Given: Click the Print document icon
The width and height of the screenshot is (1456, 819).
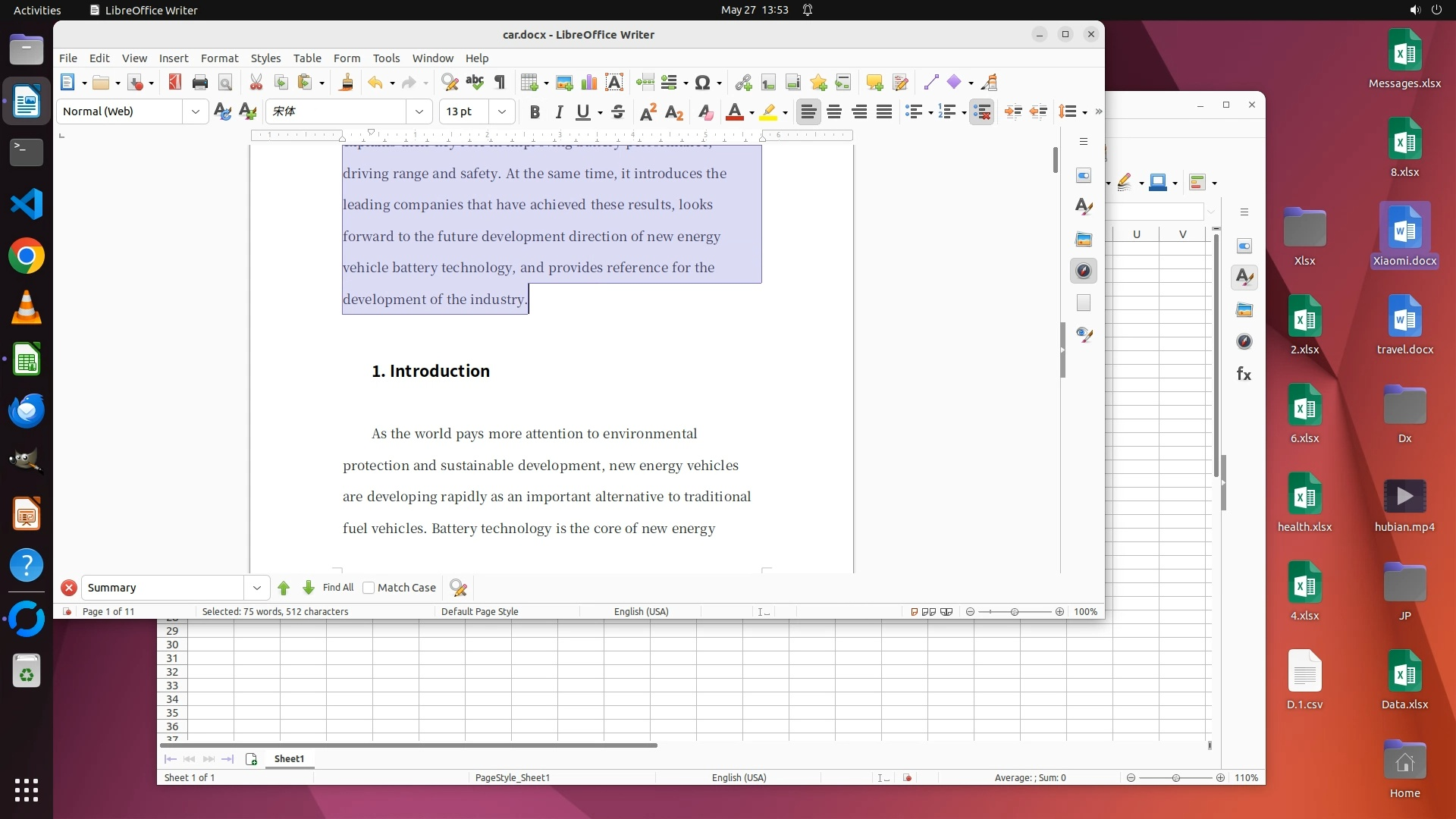Looking at the screenshot, I should pyautogui.click(x=200, y=83).
